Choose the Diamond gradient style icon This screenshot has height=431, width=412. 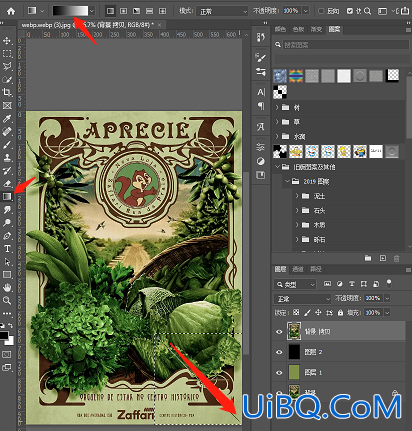pyautogui.click(x=162, y=11)
